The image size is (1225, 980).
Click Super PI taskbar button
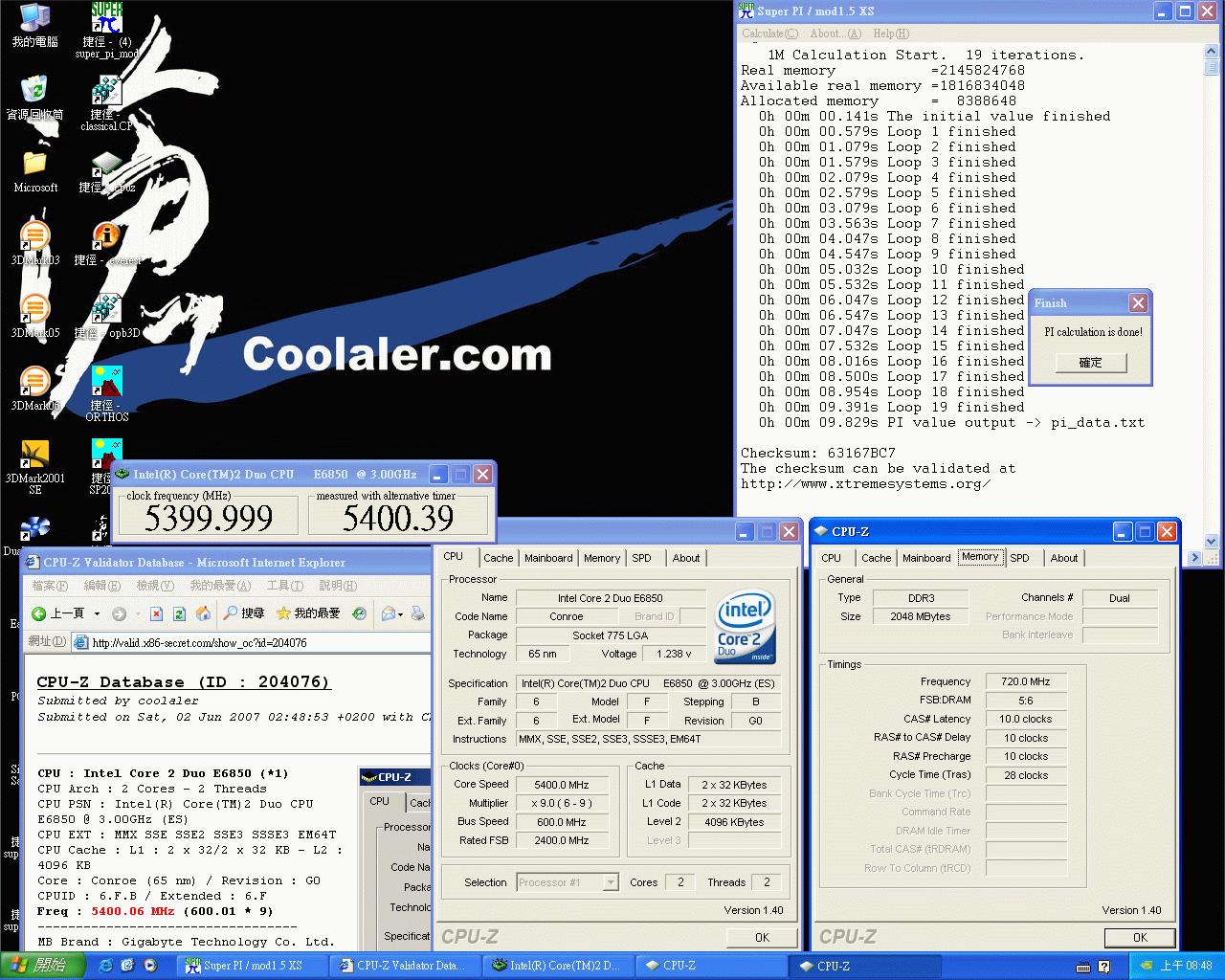[251, 966]
